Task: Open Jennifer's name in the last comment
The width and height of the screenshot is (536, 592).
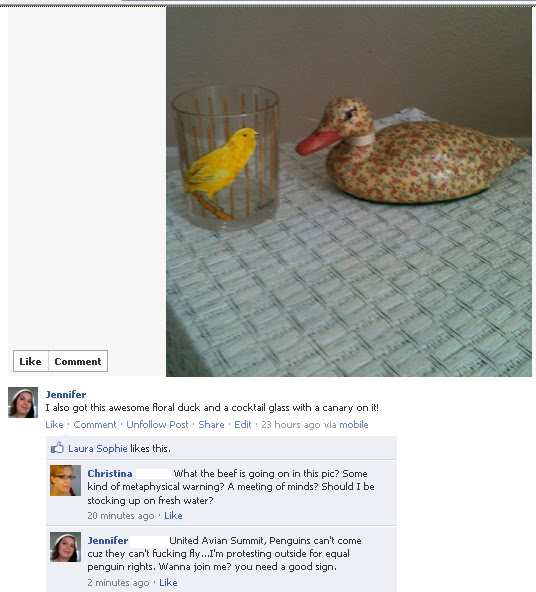Action: [108, 541]
